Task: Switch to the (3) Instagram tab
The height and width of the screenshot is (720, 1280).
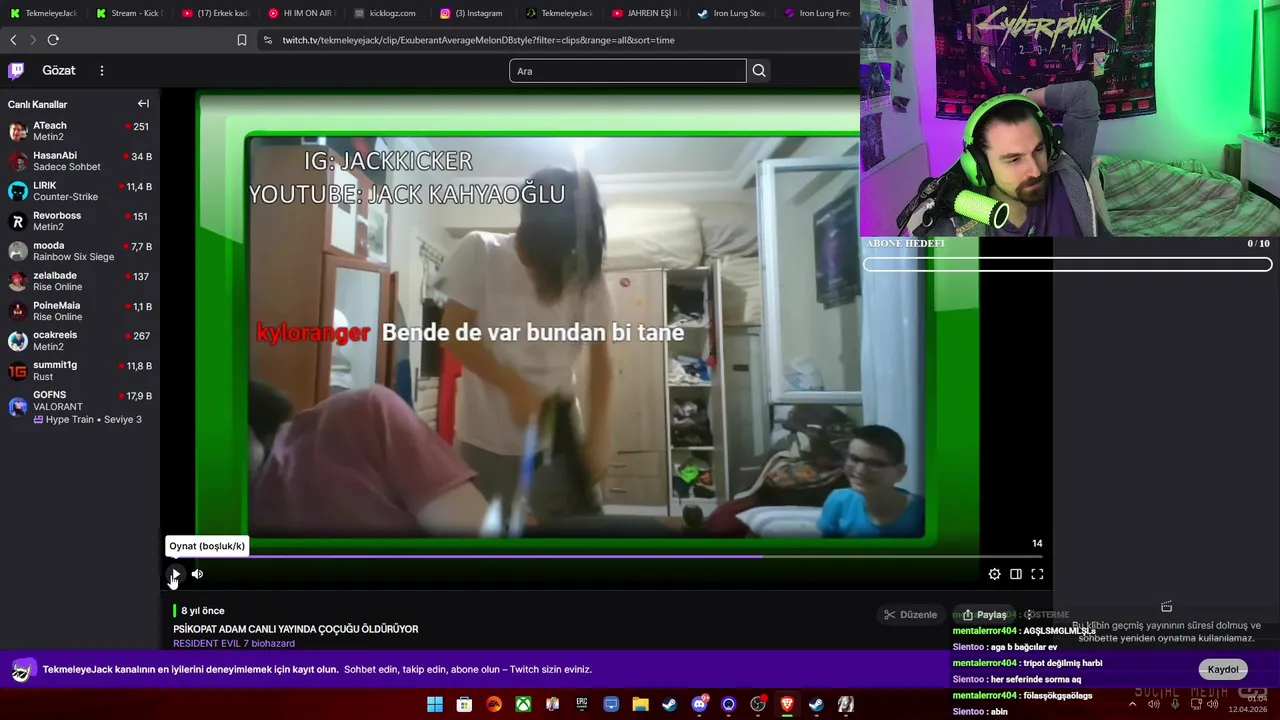Action: click(471, 13)
